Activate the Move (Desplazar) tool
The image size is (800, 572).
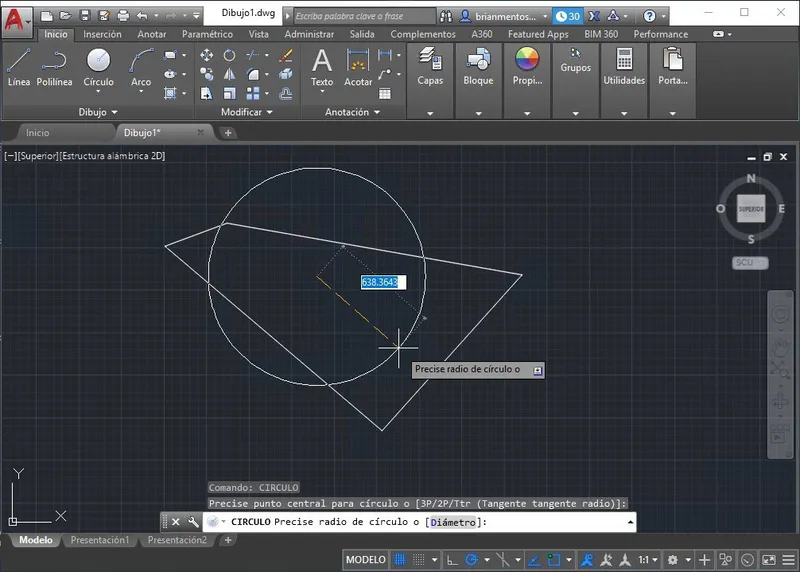tap(207, 55)
